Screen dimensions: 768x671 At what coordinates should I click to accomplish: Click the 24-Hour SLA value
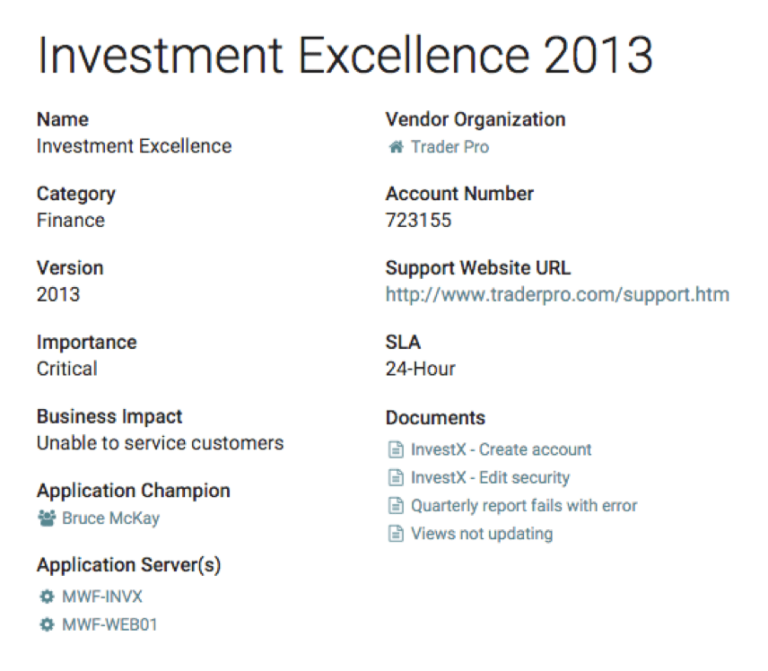point(420,369)
